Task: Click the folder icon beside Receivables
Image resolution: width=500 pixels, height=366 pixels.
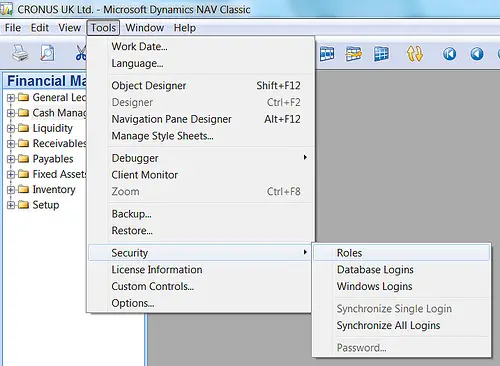Action: point(23,143)
